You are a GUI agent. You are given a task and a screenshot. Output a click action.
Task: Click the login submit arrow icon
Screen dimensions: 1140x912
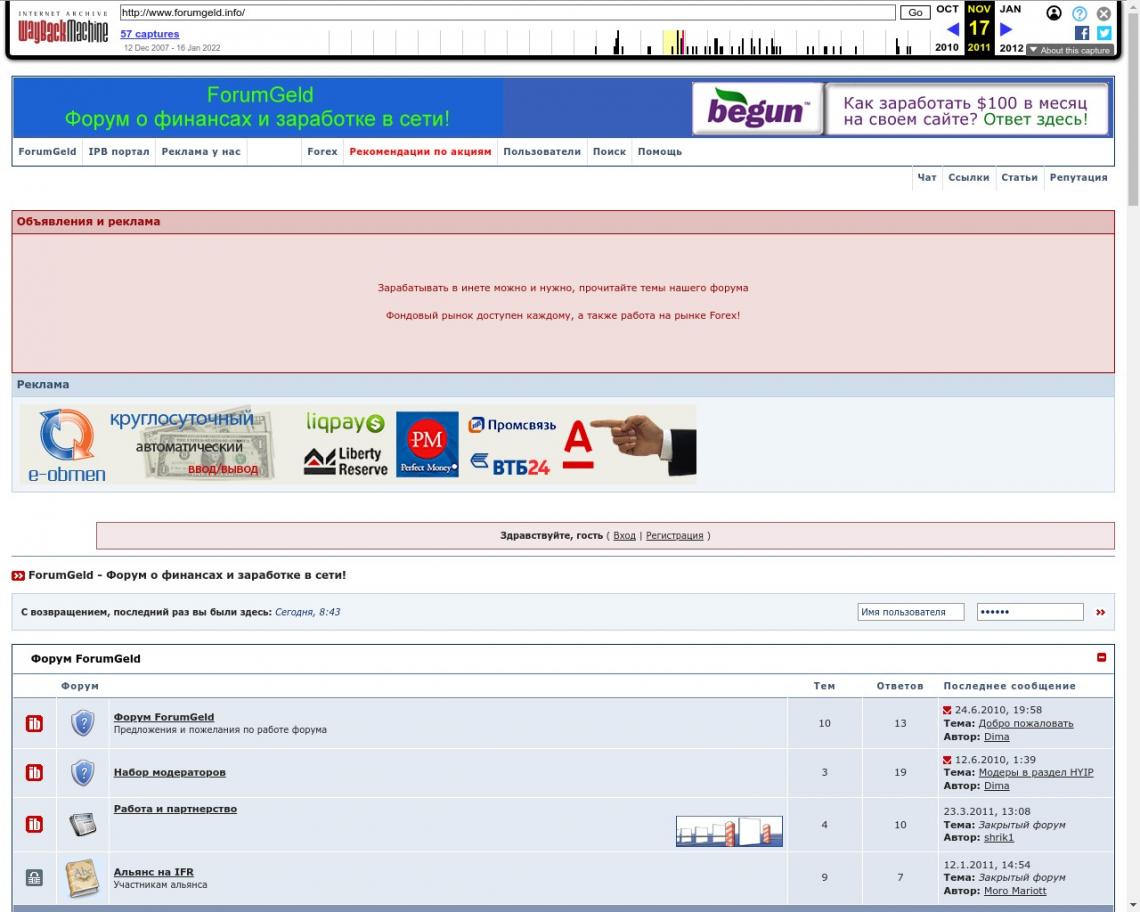tap(1101, 612)
